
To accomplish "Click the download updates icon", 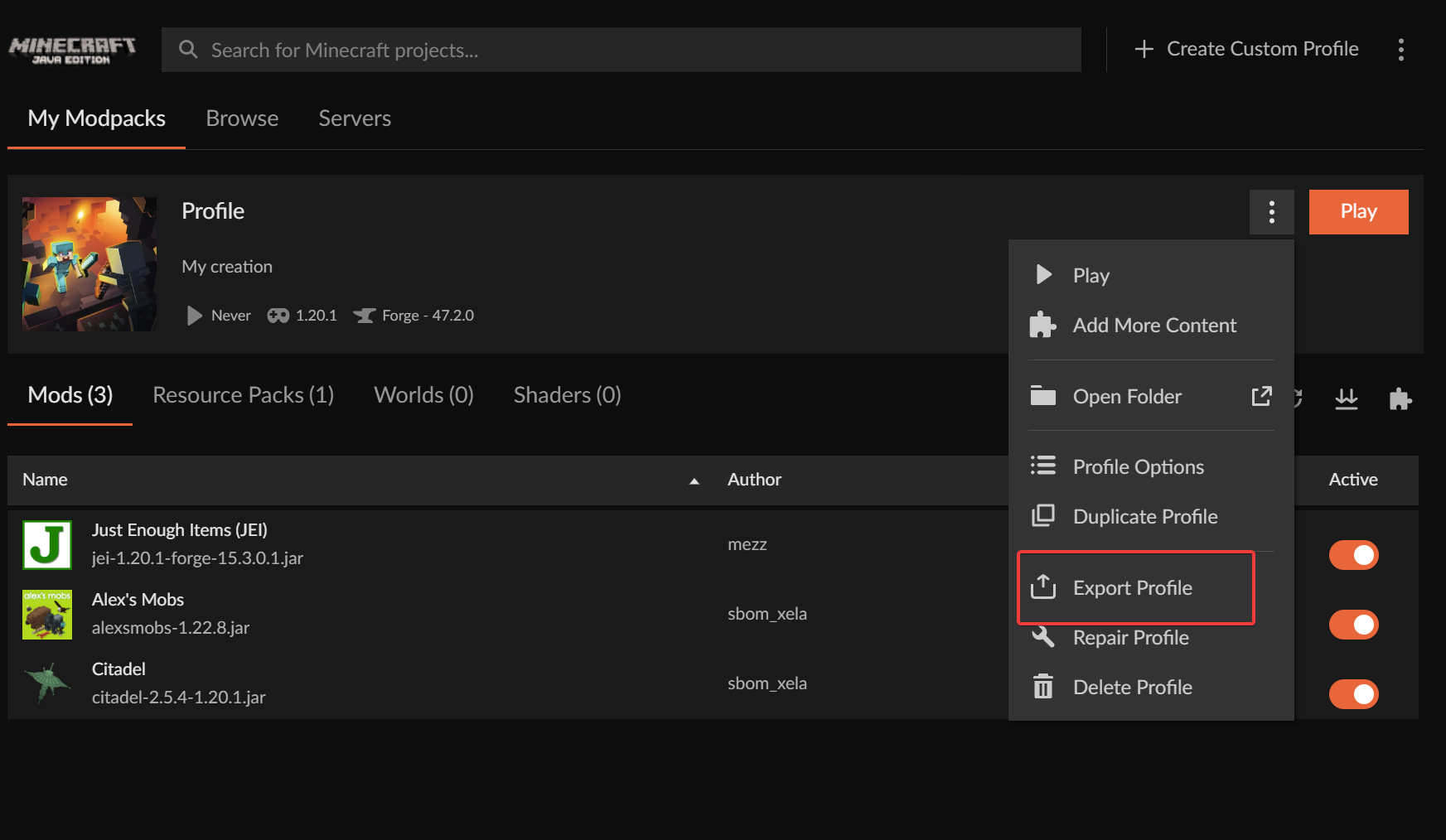I will (1347, 398).
